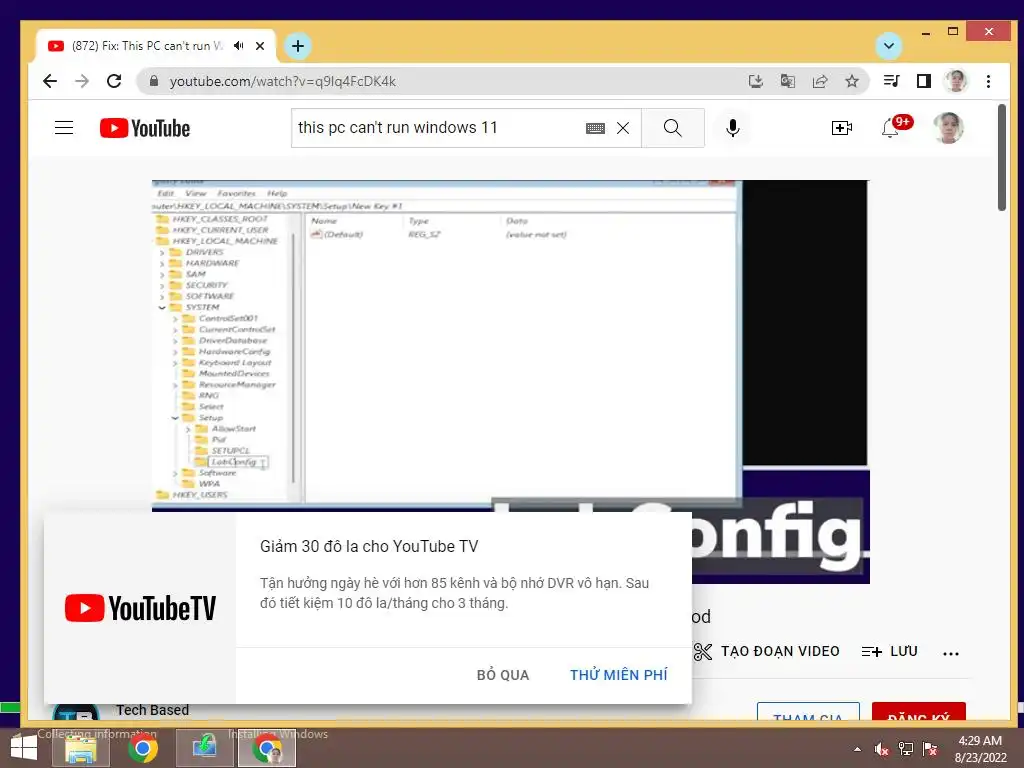This screenshot has height=768, width=1024.
Task: Open File Explorer from taskbar
Action: (x=81, y=748)
